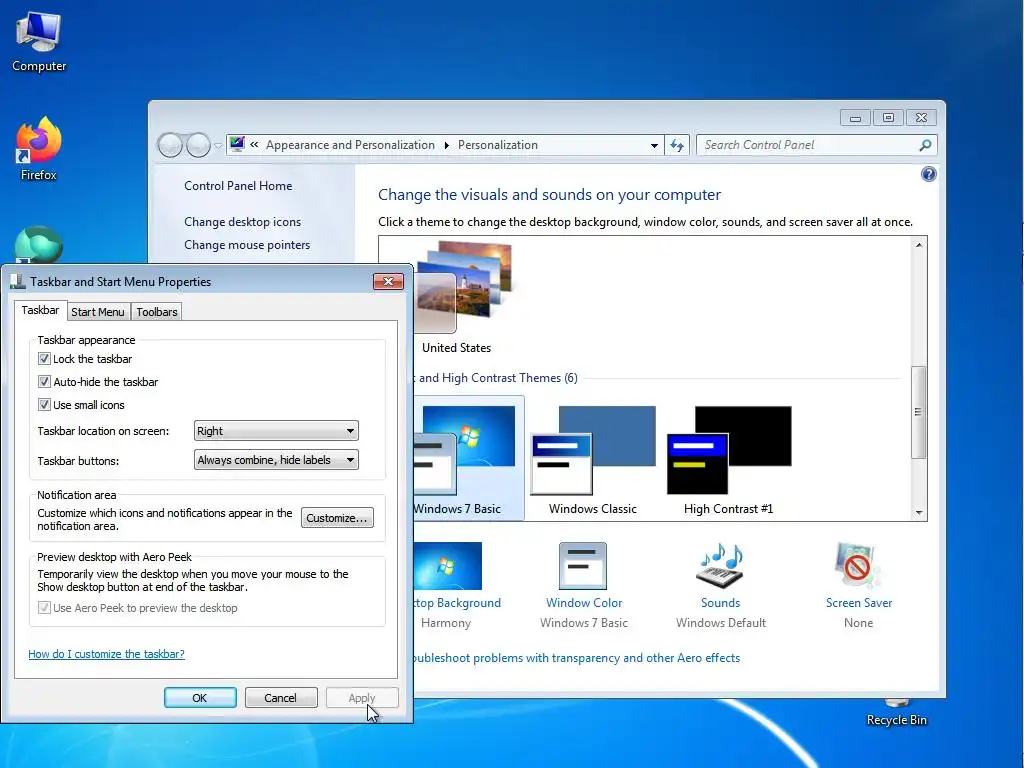Open the Computer desktop icon

(x=39, y=40)
